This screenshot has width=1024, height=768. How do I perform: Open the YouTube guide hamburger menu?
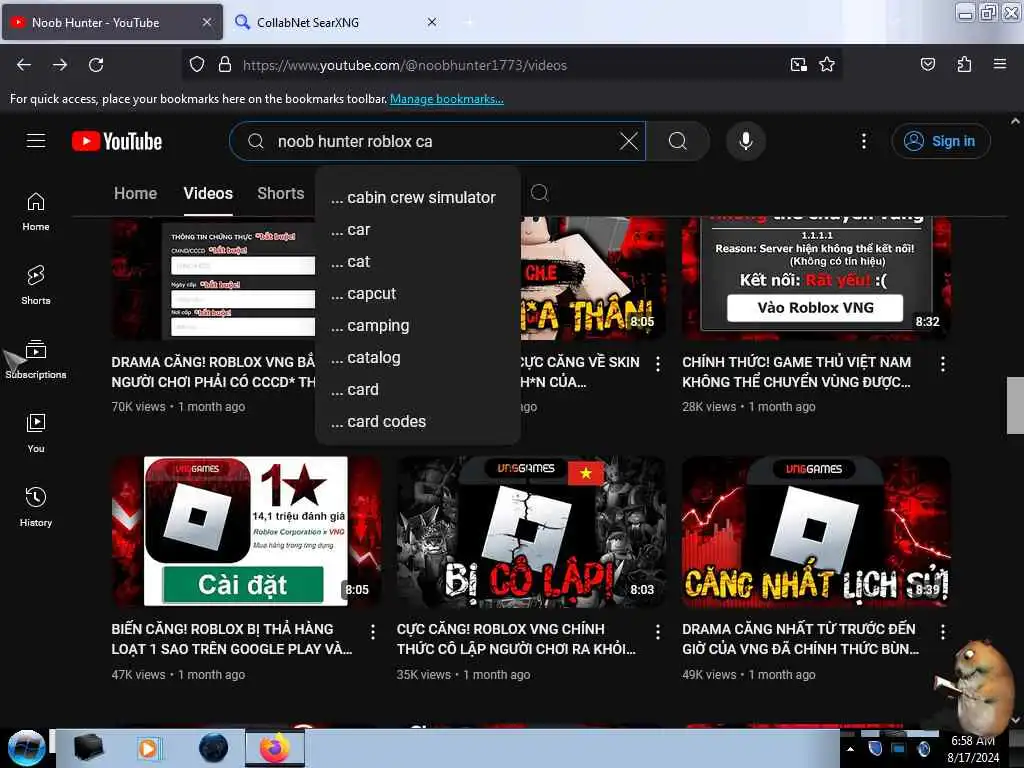tap(36, 141)
